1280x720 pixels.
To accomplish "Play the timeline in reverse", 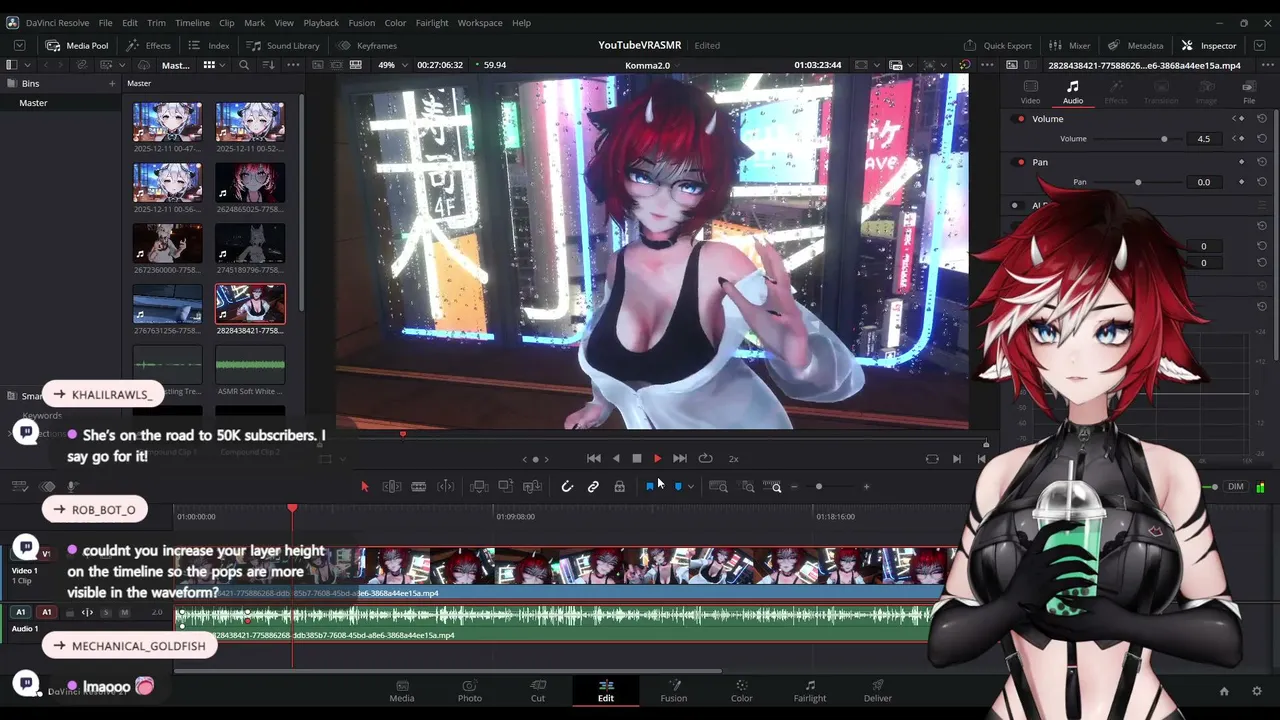I will [x=616, y=458].
